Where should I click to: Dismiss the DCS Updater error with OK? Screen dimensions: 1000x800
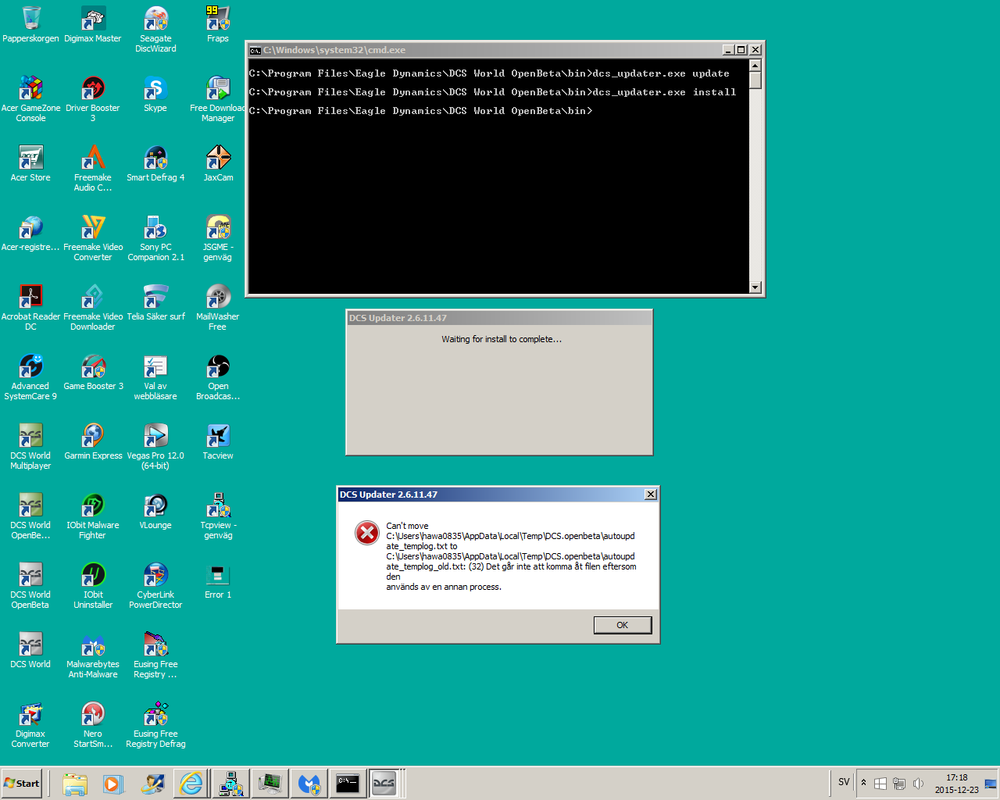click(x=622, y=624)
